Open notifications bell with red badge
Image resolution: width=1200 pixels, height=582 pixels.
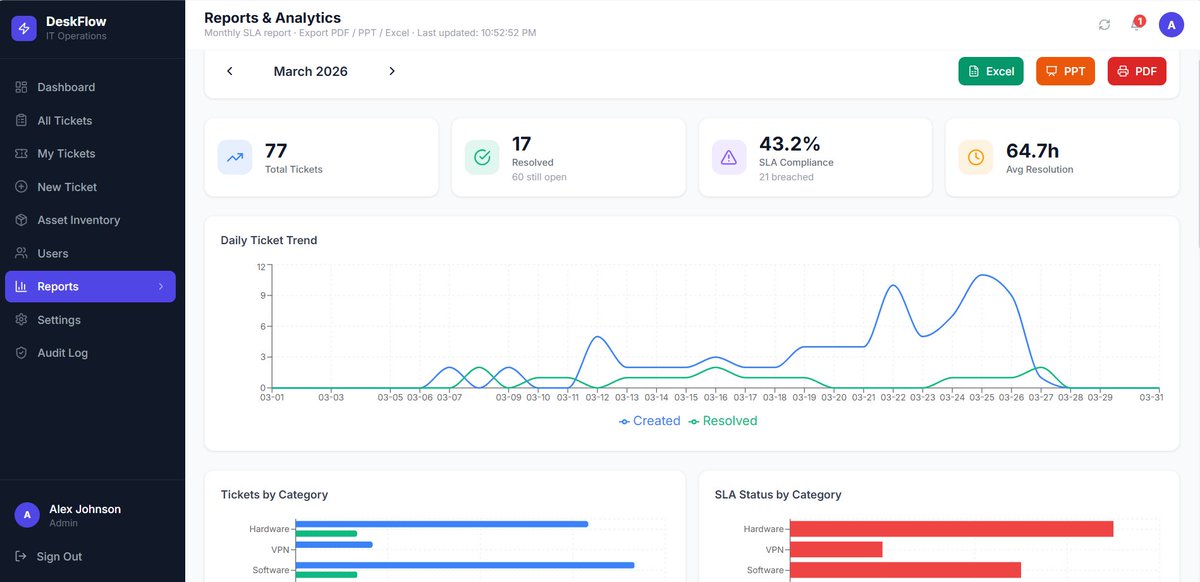point(1137,24)
